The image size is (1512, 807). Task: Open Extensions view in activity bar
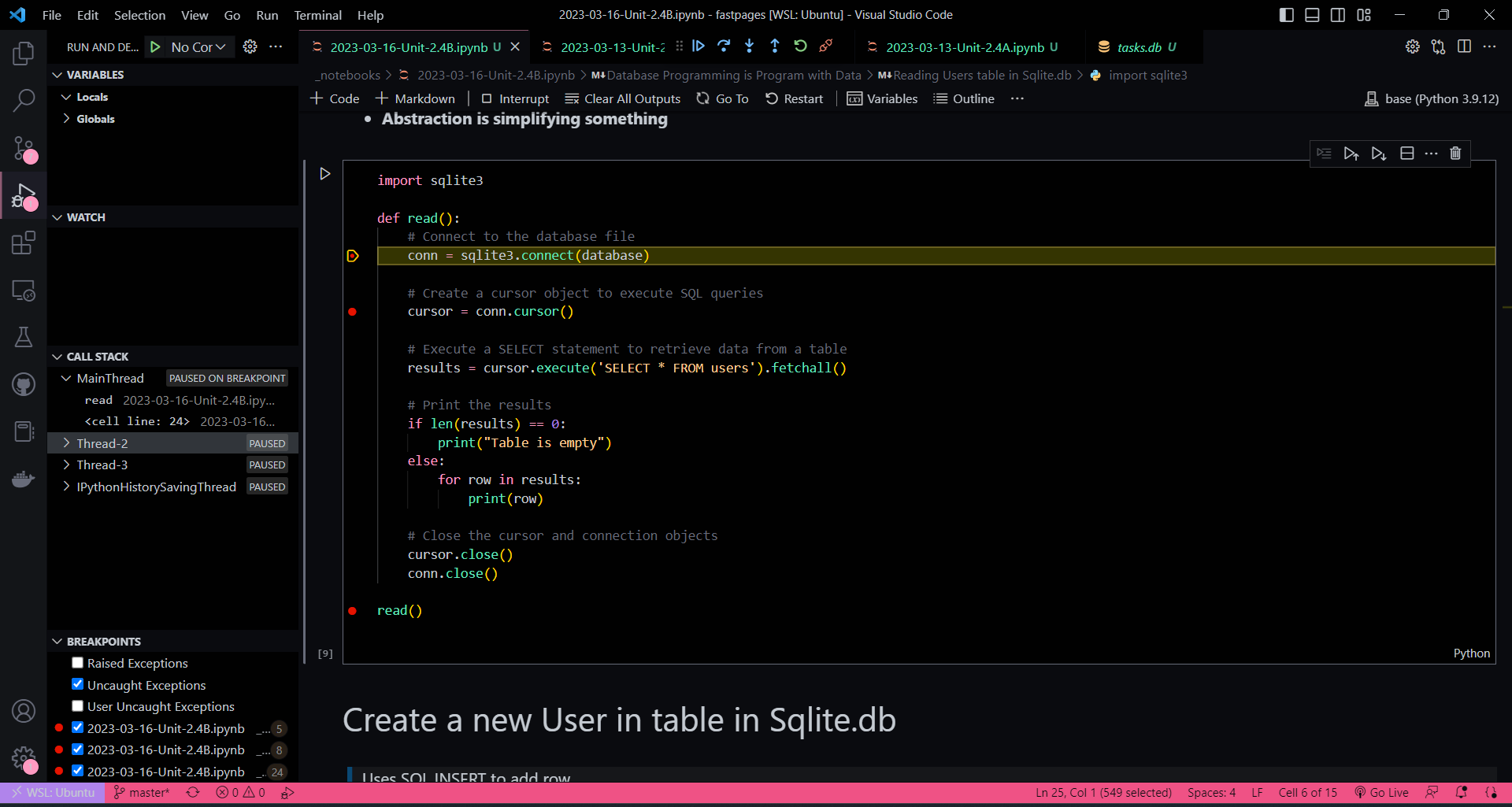(24, 242)
